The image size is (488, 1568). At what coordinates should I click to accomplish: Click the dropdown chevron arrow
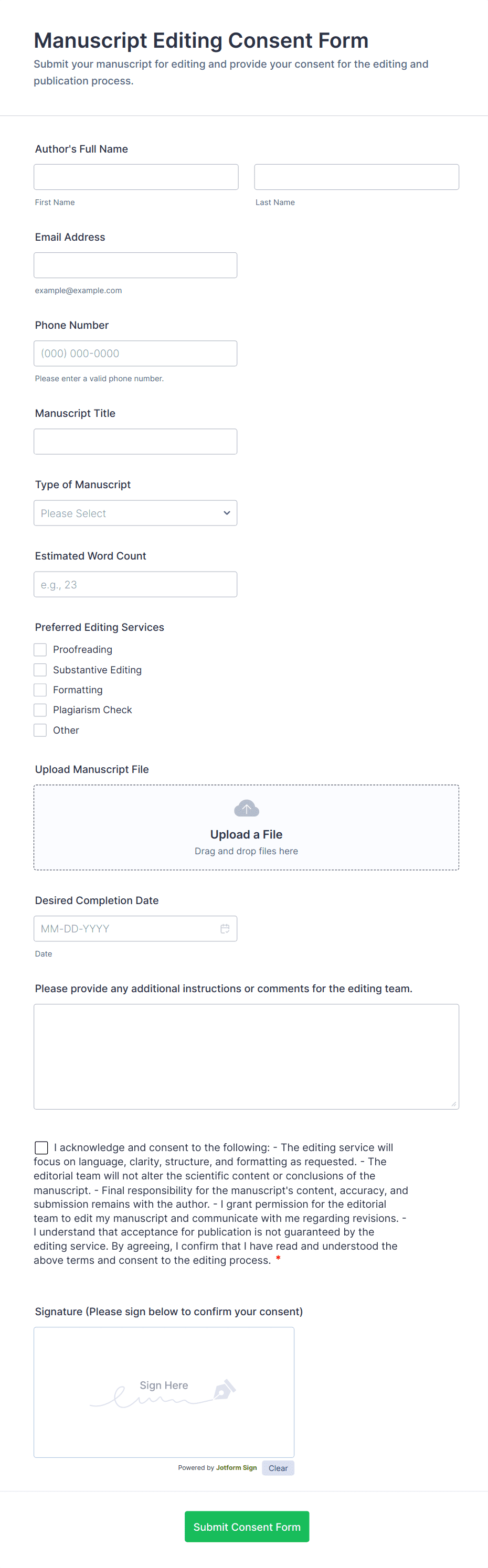227,513
